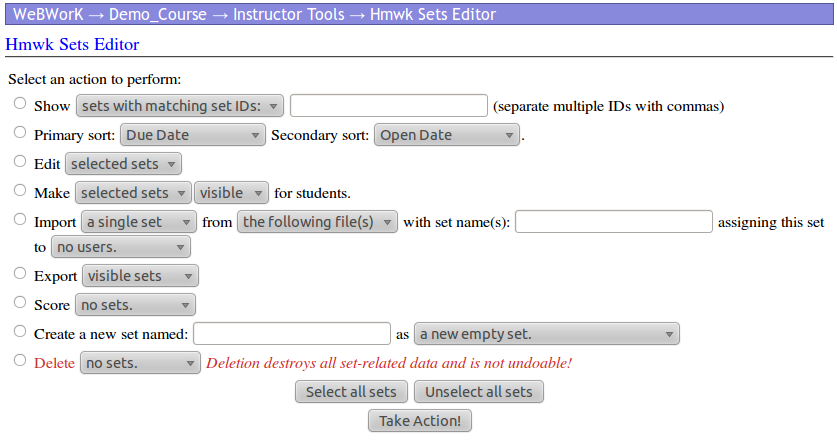Expand the Delete 'no sets.' dropdown

click(x=140, y=363)
